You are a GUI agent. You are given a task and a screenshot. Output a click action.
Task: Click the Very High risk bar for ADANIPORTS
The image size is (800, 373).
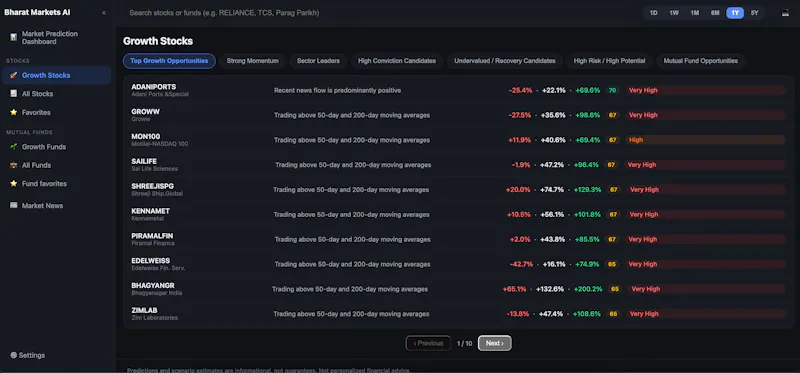(x=706, y=90)
